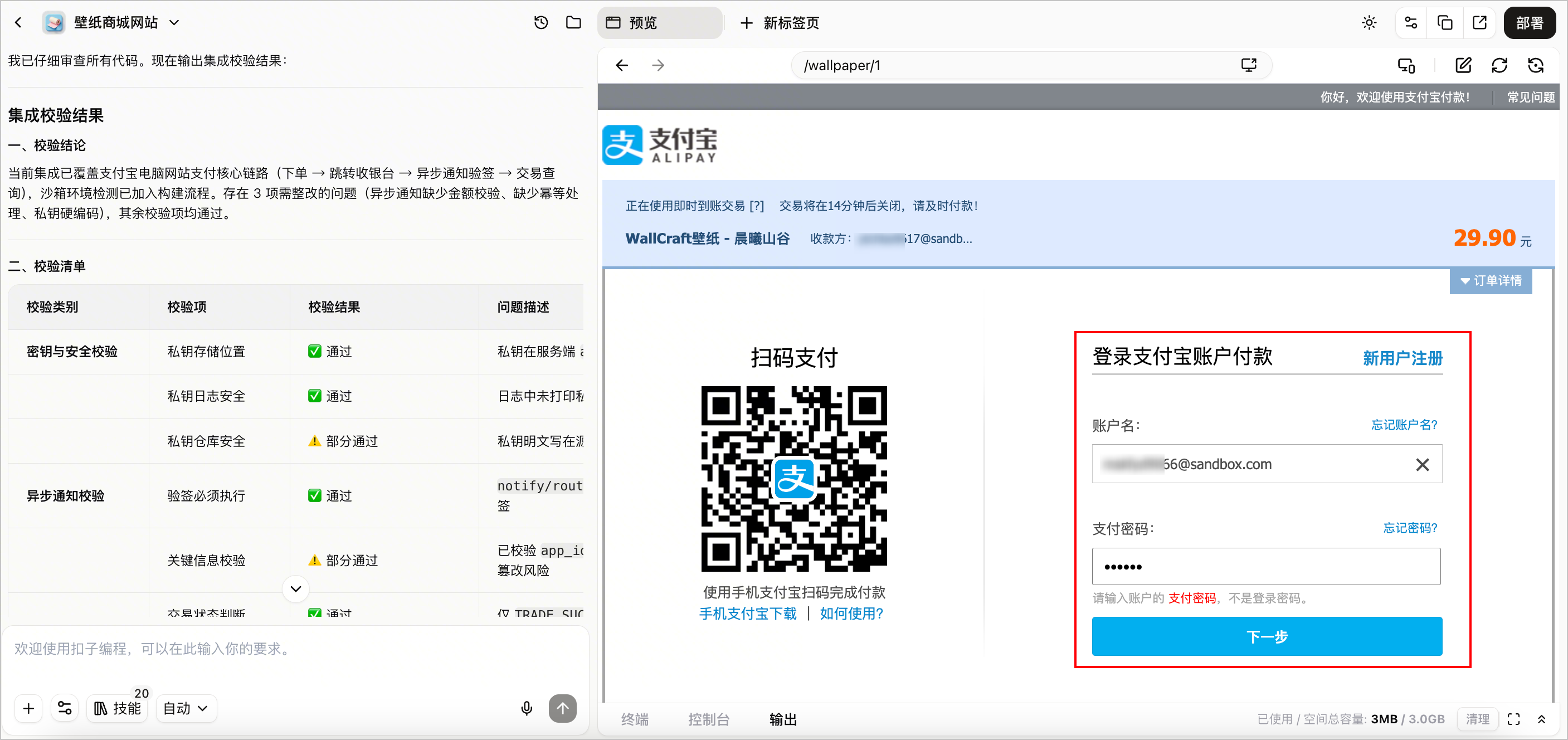
Task: Click the 下一步 button
Action: [1267, 636]
